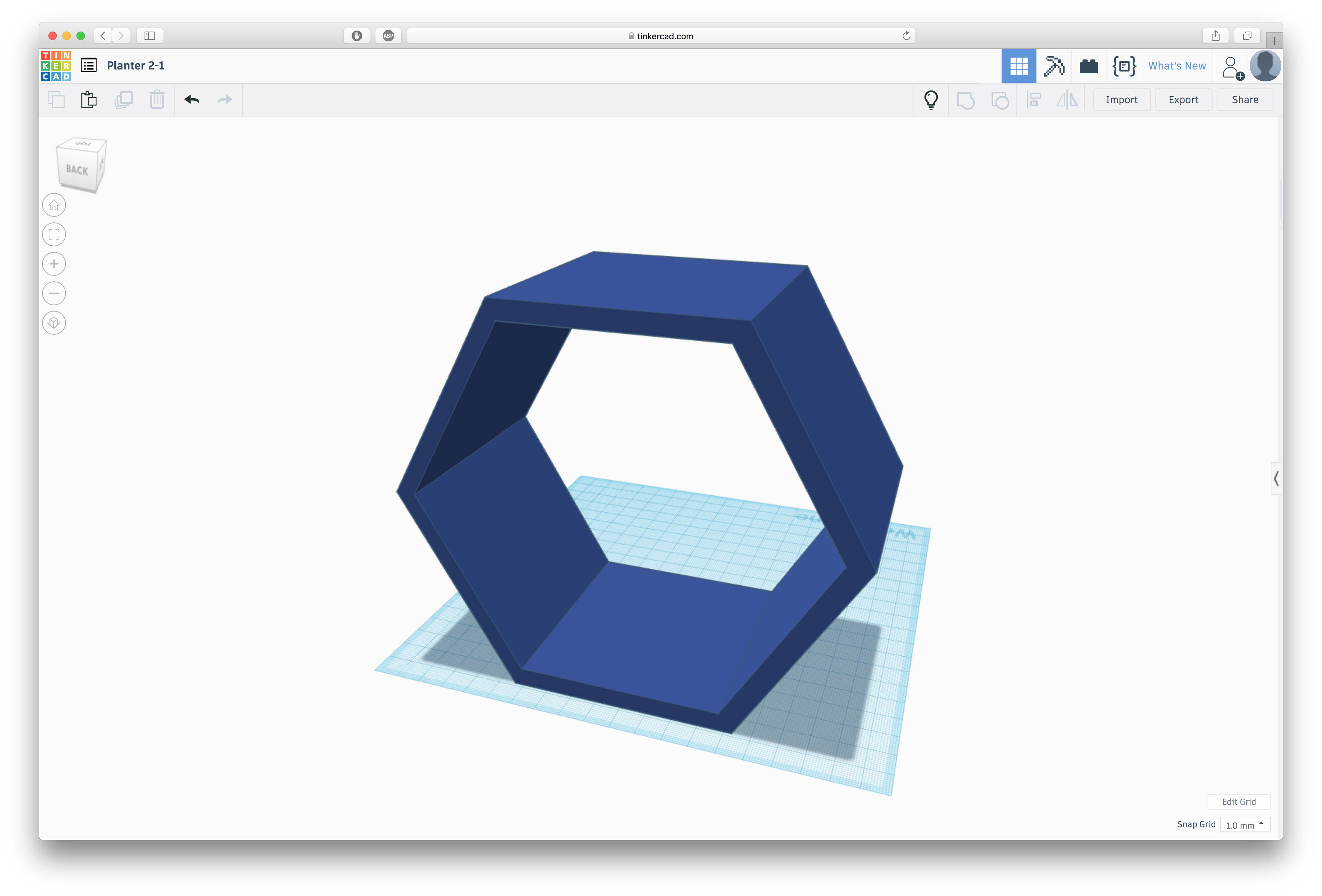The image size is (1322, 896).
Task: Go back in Safari browser
Action: 103,36
